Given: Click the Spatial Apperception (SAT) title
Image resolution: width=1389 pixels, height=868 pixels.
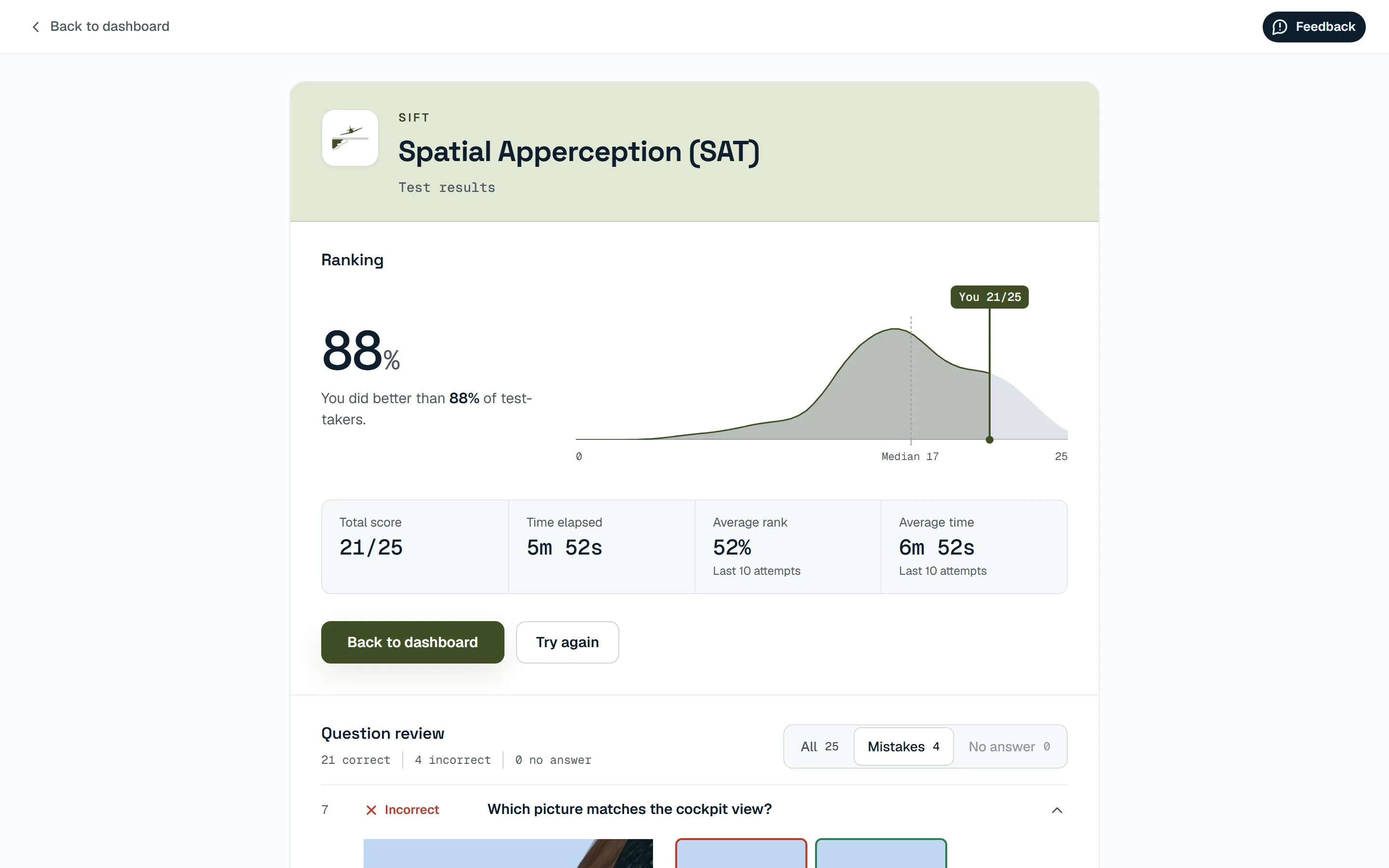Looking at the screenshot, I should pyautogui.click(x=579, y=151).
